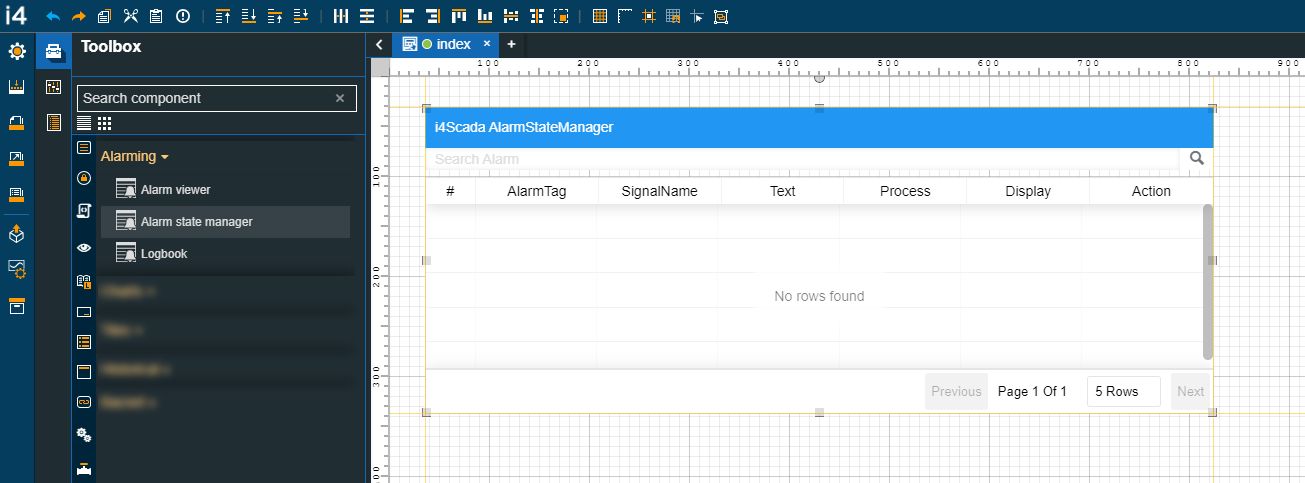Switch the toolbox to list view

84,123
